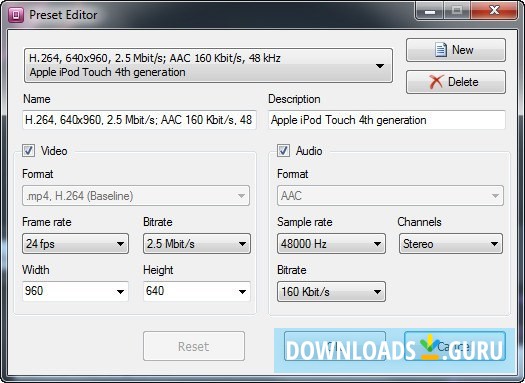Screen dimensions: 525x383
Task: Click the Name input field
Action: [x=139, y=120]
